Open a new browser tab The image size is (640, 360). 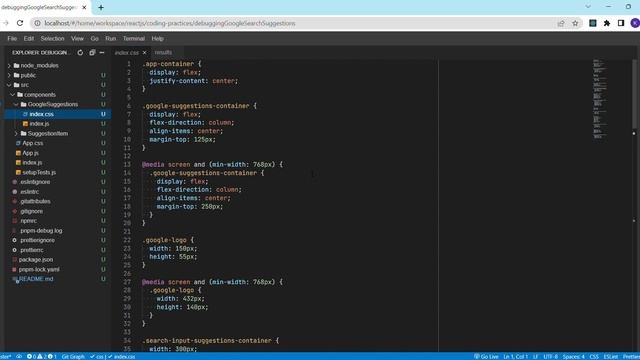(101, 7)
